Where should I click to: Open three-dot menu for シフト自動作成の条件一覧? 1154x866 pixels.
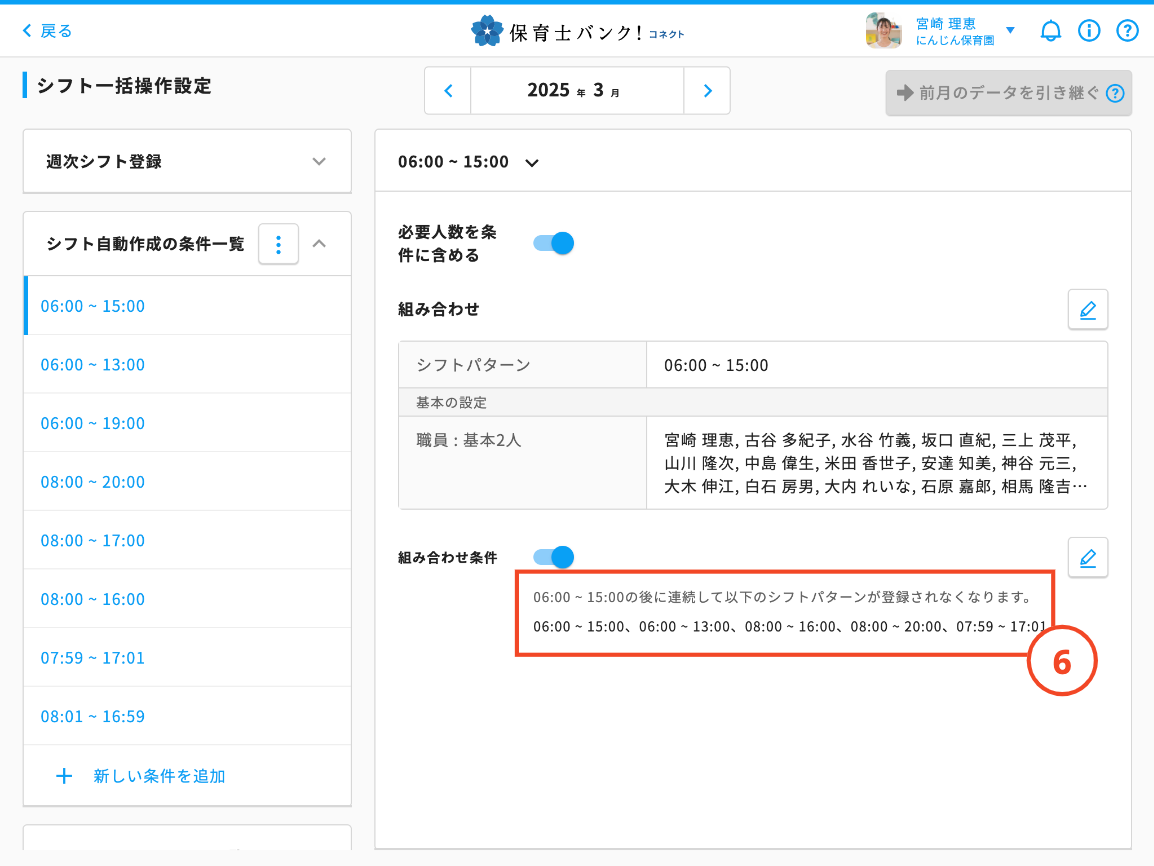click(279, 243)
